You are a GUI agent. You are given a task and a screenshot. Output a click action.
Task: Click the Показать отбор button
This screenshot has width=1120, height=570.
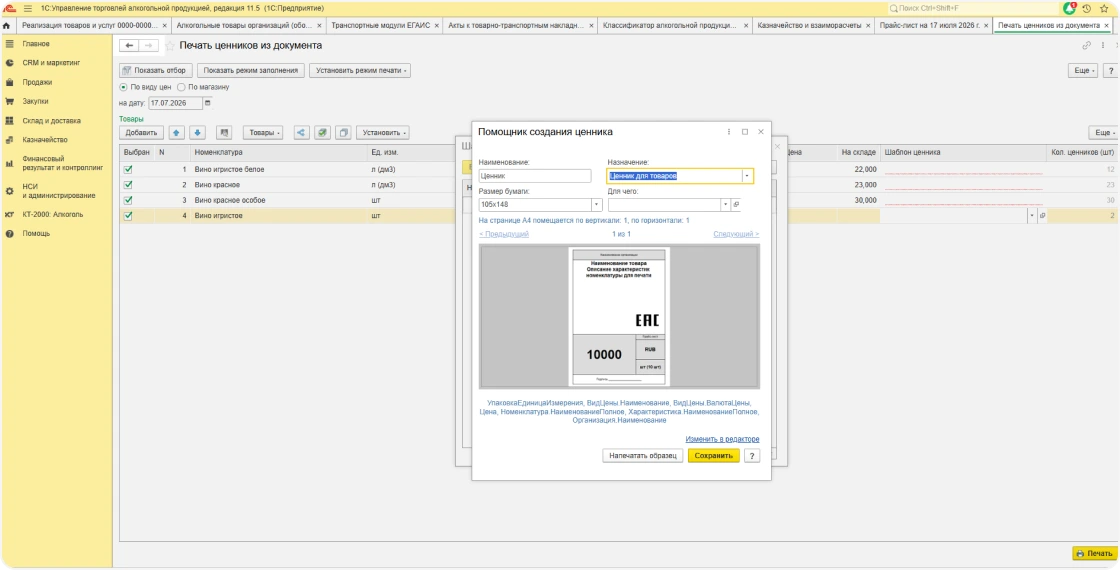coord(156,71)
